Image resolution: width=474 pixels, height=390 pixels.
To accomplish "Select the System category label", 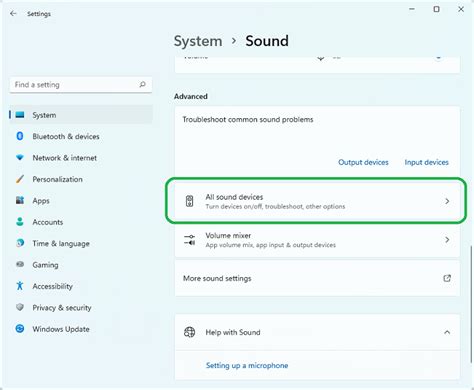I will tap(44, 115).
